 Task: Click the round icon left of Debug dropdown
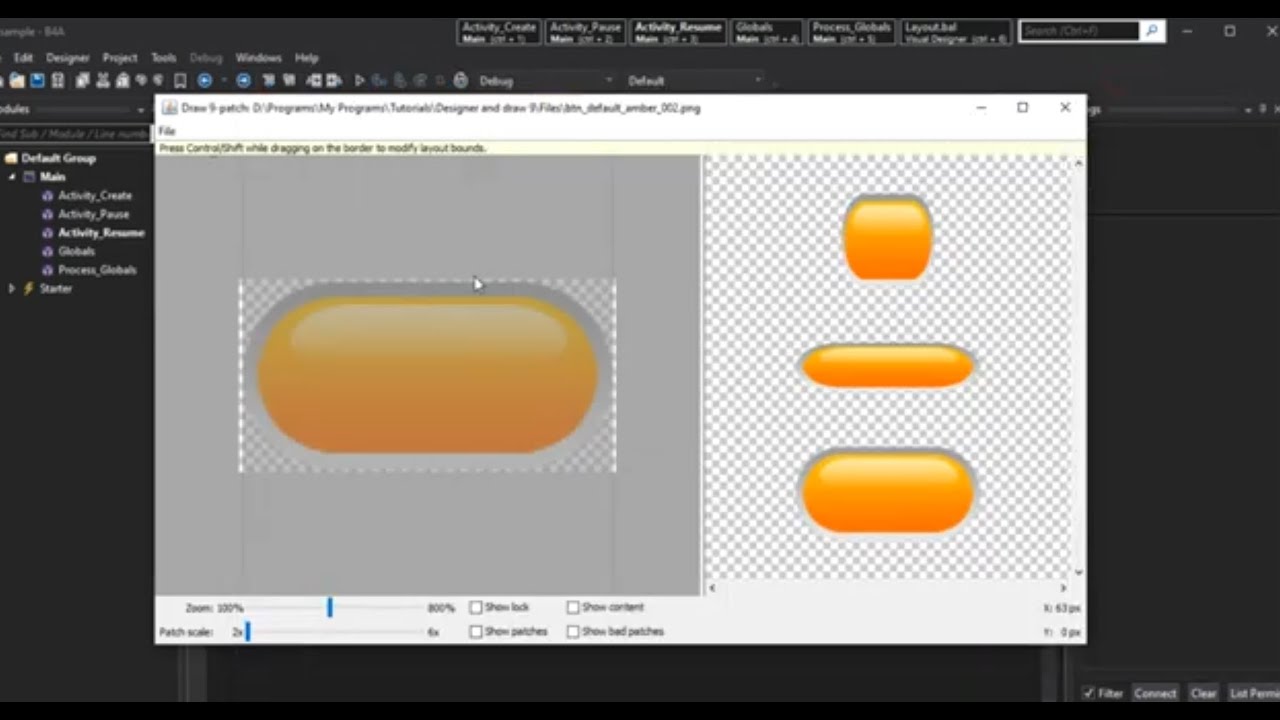[x=460, y=80]
